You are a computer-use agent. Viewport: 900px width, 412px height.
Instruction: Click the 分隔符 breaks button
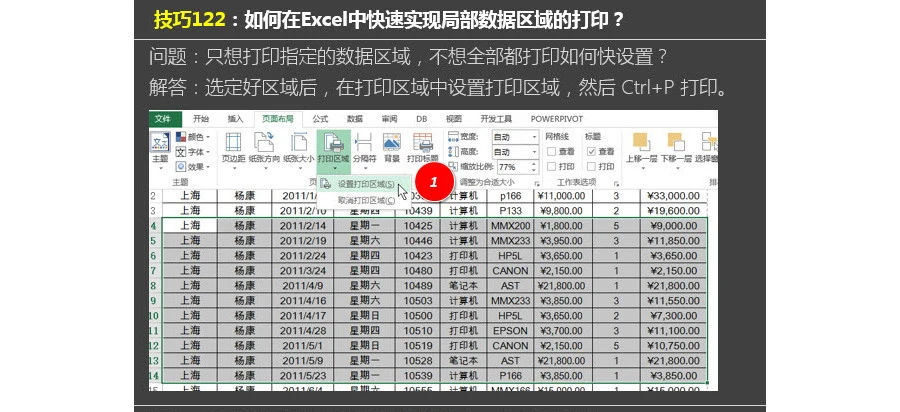coord(364,150)
